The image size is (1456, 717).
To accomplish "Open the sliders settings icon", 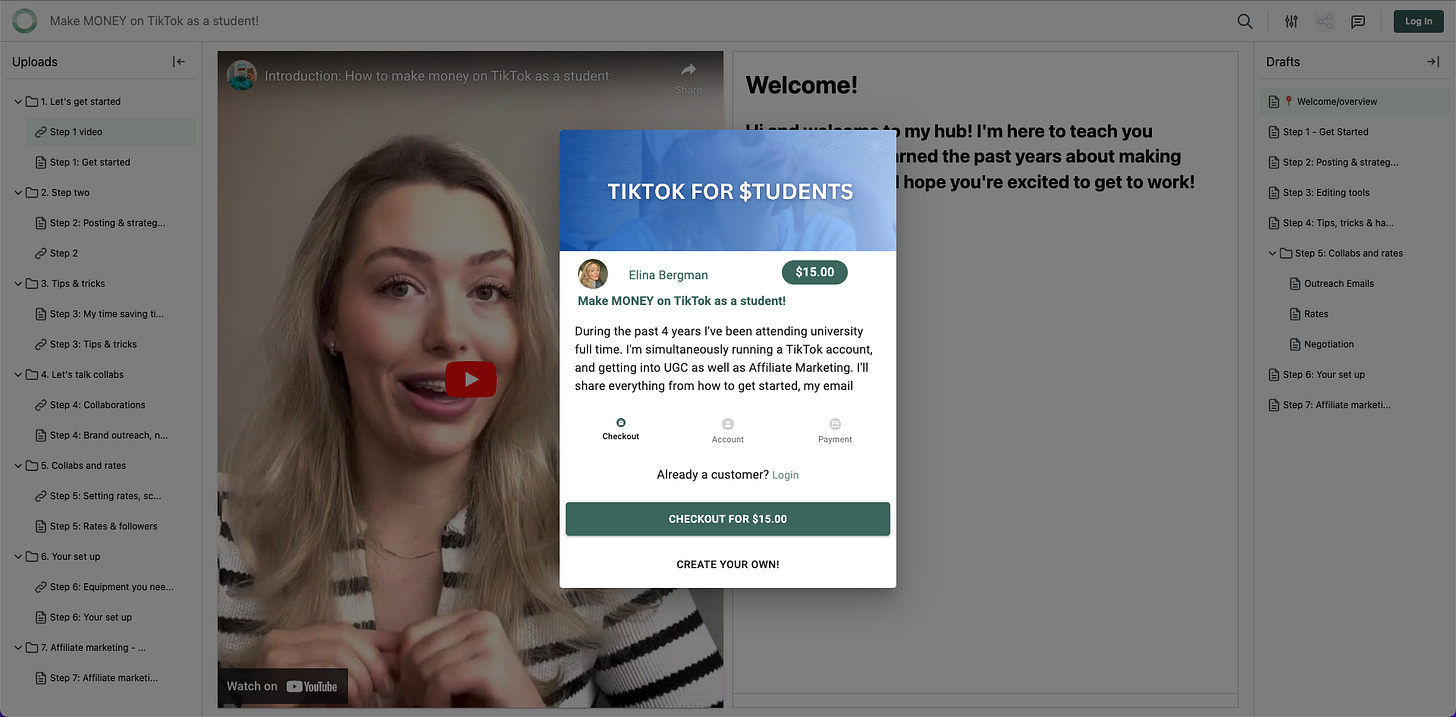I will (x=1292, y=21).
